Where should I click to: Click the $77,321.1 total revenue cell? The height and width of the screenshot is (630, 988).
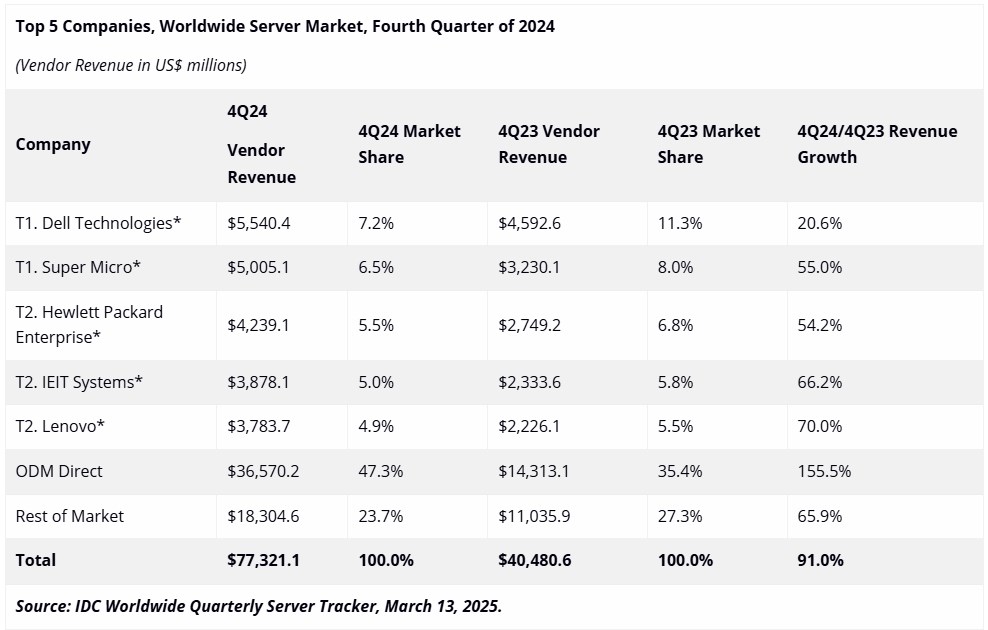263,560
